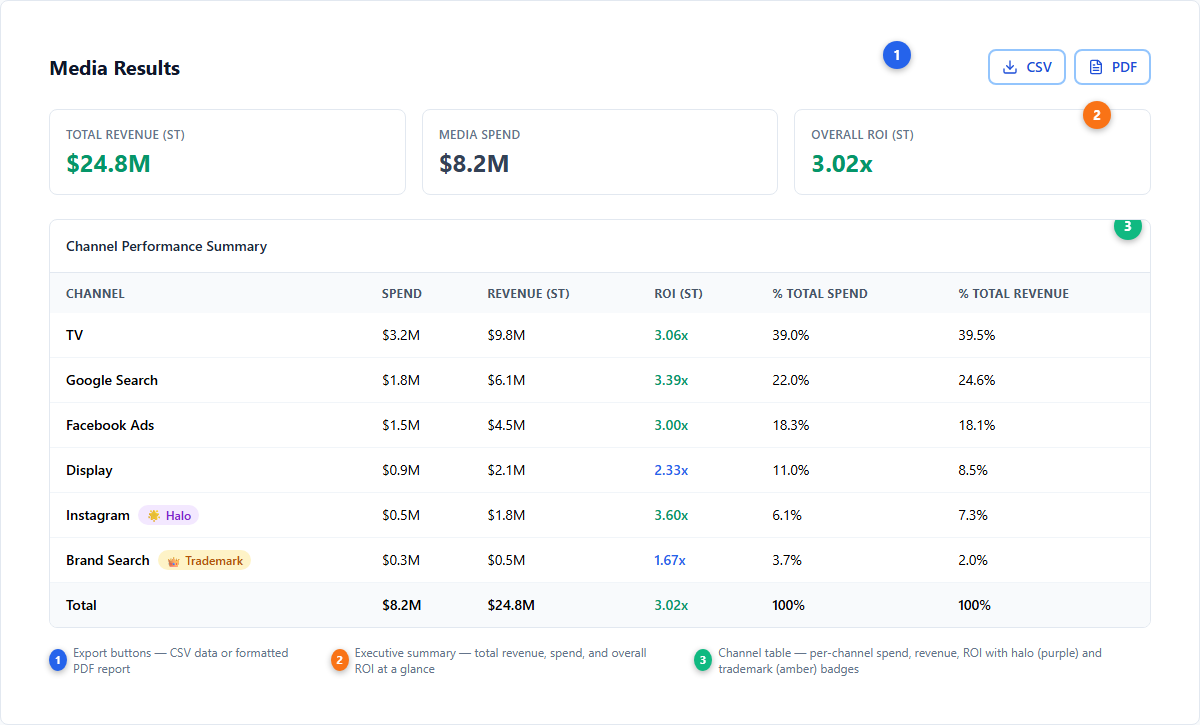Click the % TOTAL REVENUE column header
The height and width of the screenshot is (725, 1200).
(x=1013, y=294)
